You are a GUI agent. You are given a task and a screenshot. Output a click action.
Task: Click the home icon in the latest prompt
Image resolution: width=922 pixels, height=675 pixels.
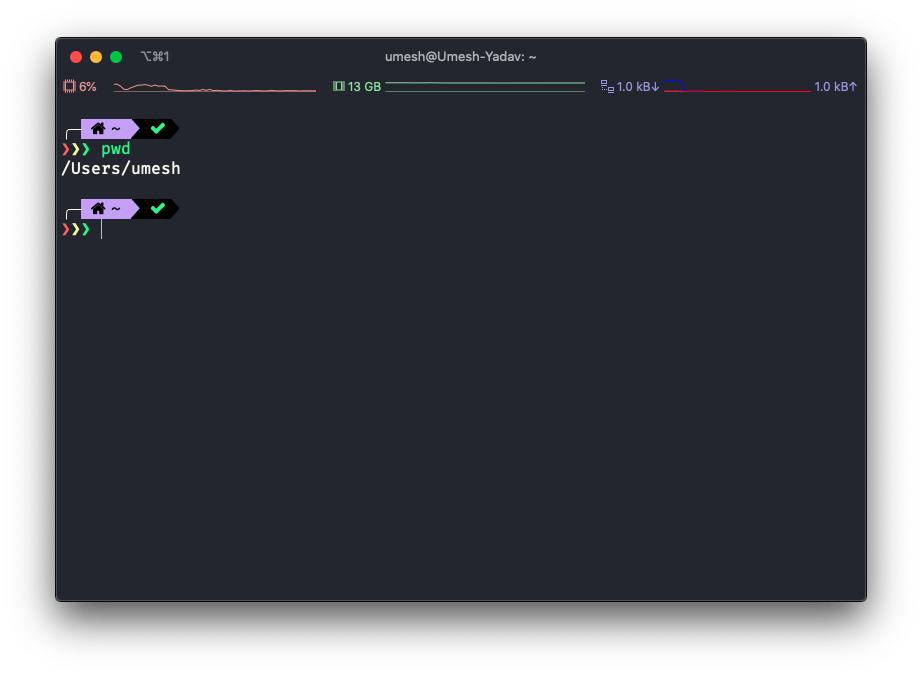tap(98, 209)
